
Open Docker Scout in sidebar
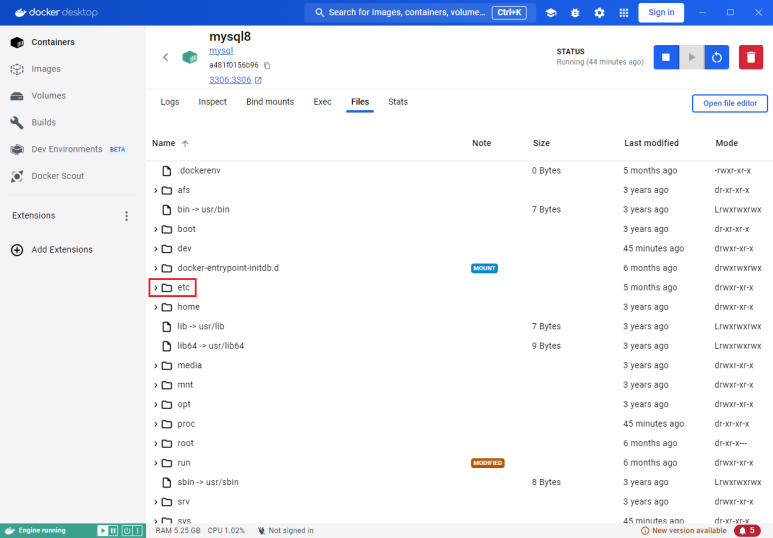click(x=57, y=176)
